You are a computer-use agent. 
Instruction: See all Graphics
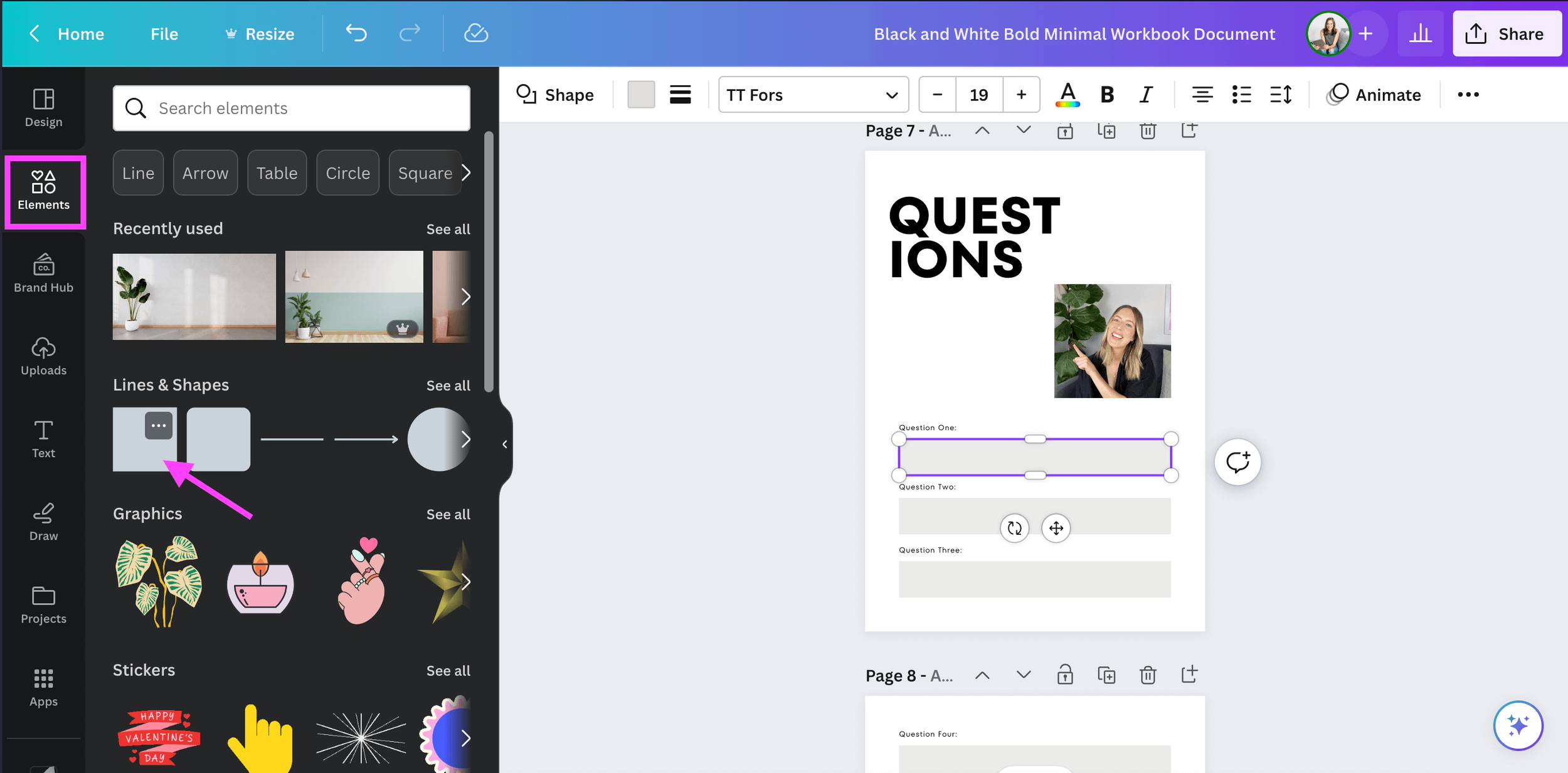point(448,514)
